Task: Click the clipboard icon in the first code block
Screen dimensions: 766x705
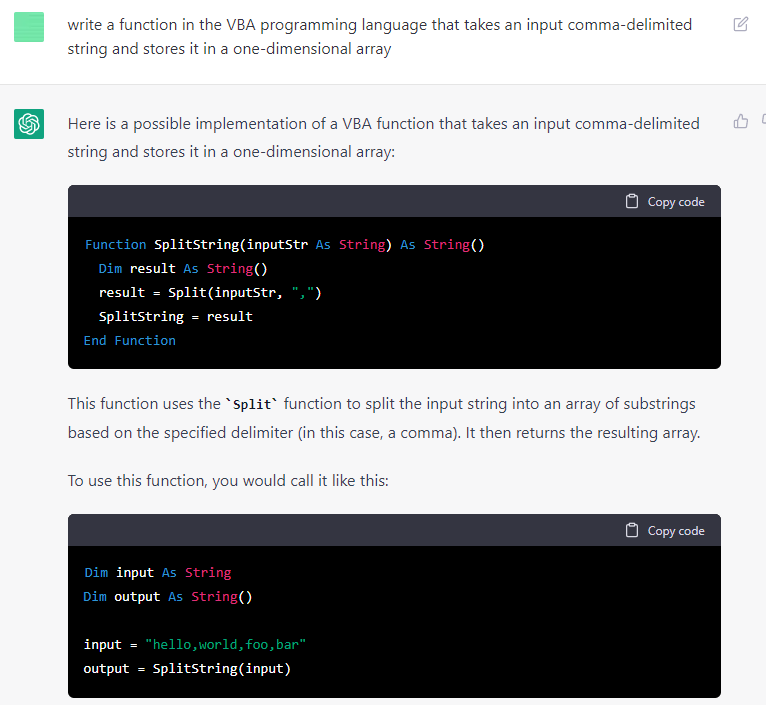Action: (x=632, y=201)
